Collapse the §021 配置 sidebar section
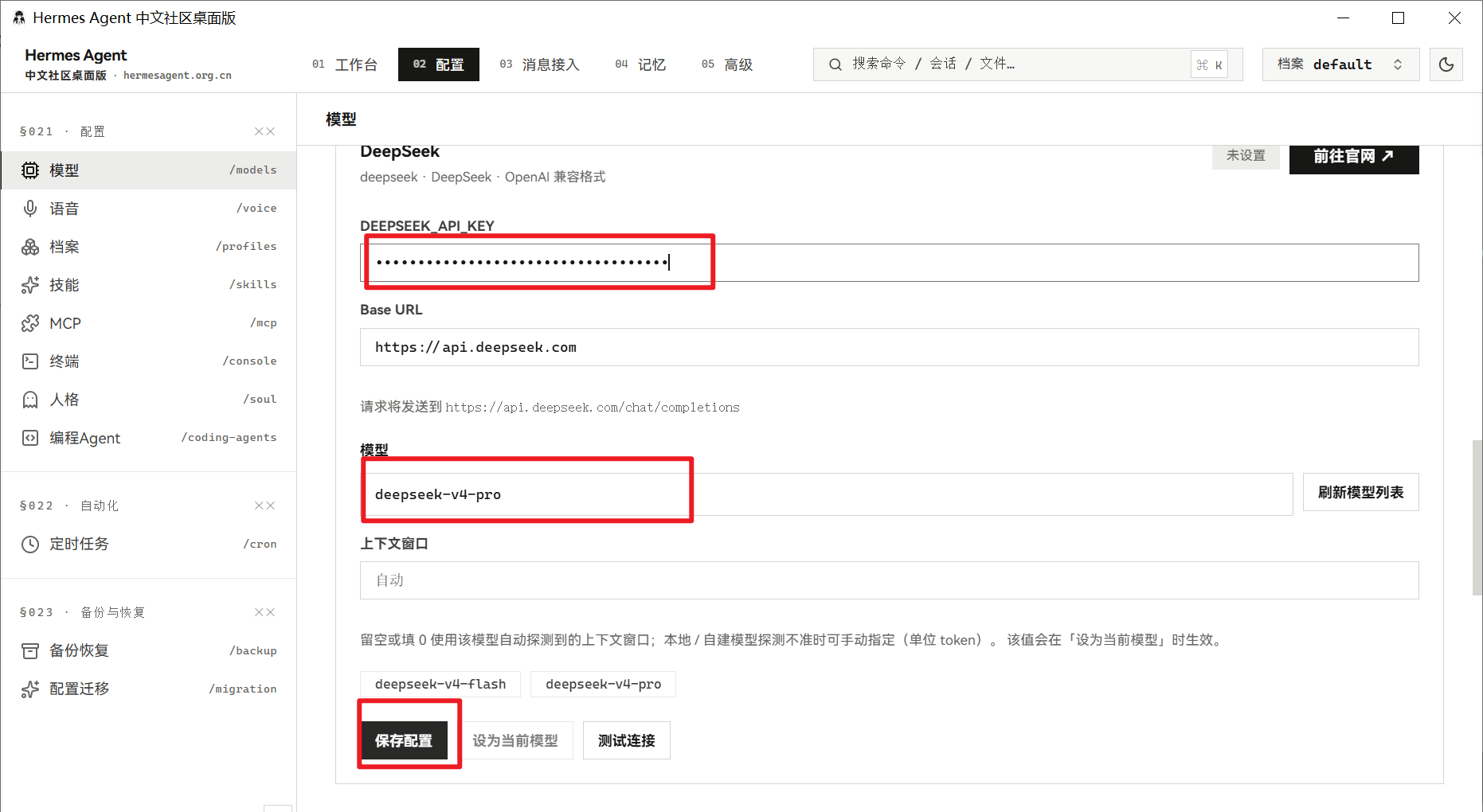The image size is (1483, 812). click(x=265, y=131)
